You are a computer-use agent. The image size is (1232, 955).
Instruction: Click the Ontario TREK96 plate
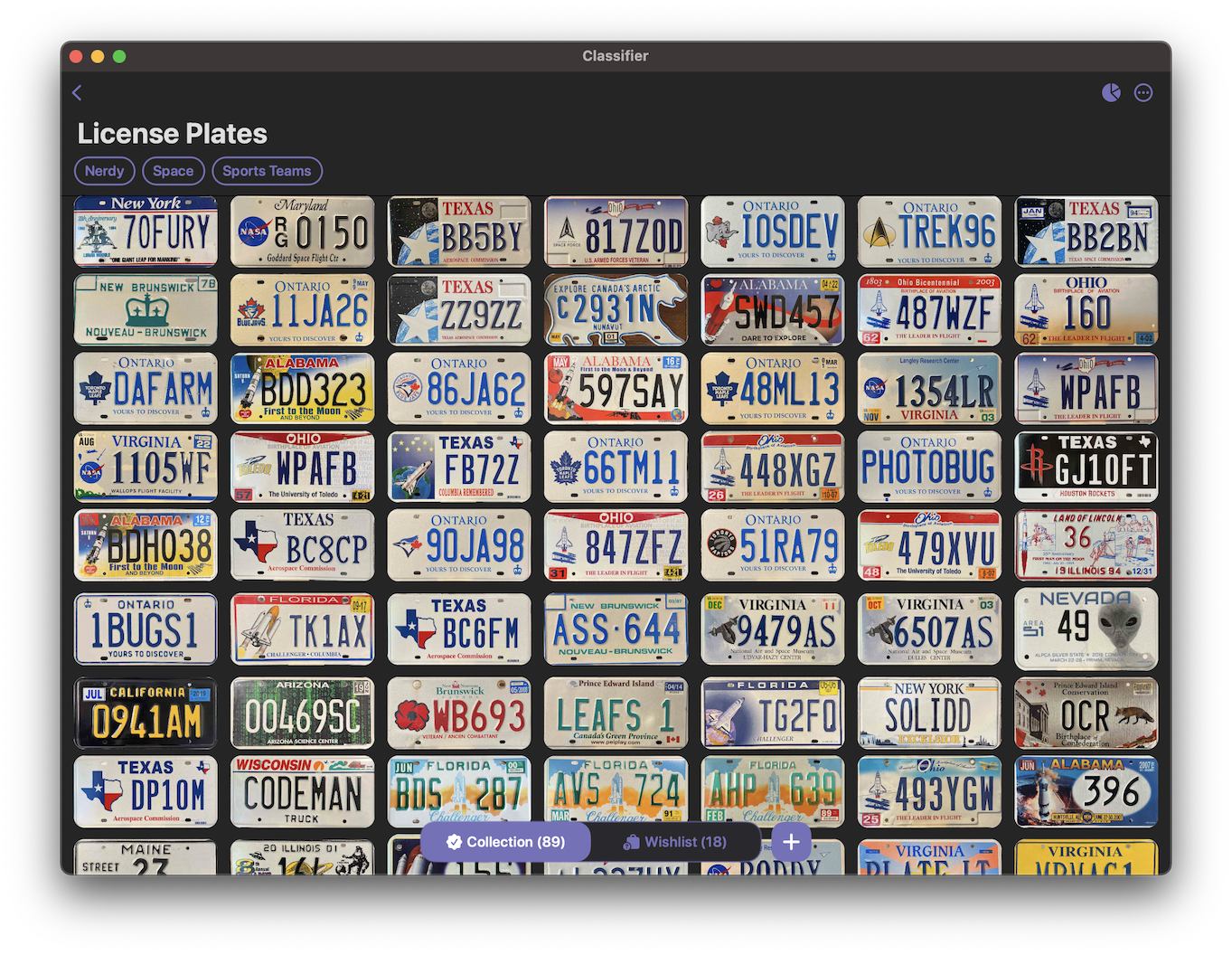pyautogui.click(x=929, y=232)
